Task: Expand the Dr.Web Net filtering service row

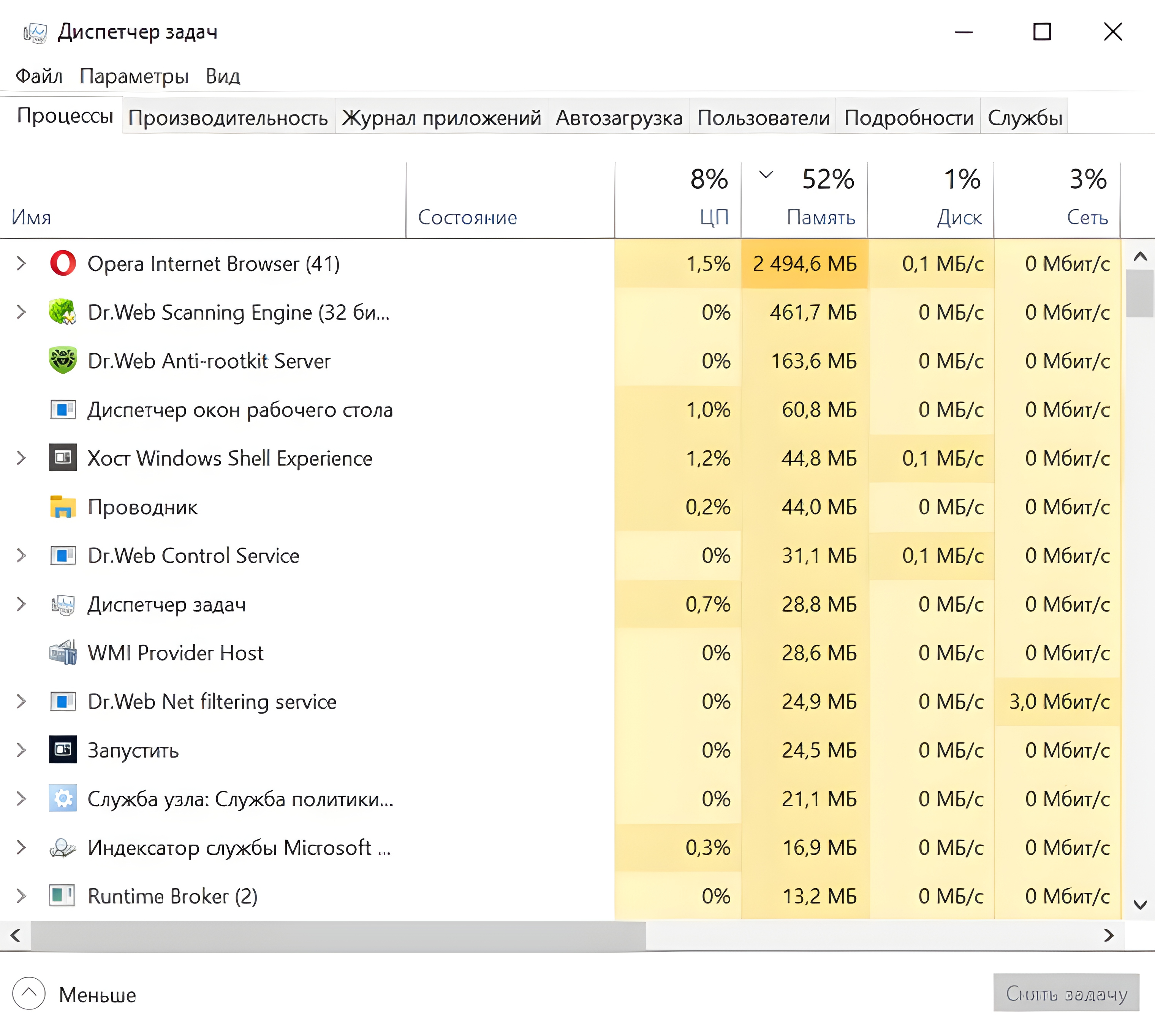Action: [x=21, y=701]
